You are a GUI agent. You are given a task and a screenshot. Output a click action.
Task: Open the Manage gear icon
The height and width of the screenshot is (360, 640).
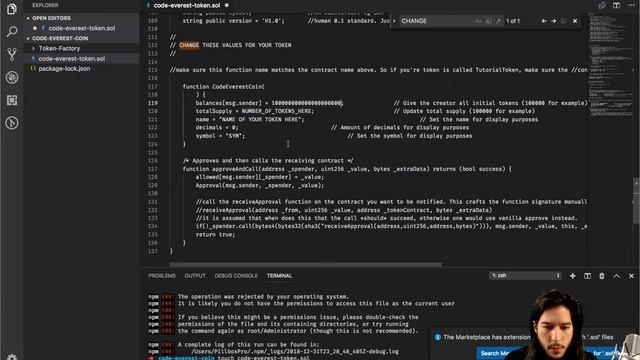click(x=12, y=357)
